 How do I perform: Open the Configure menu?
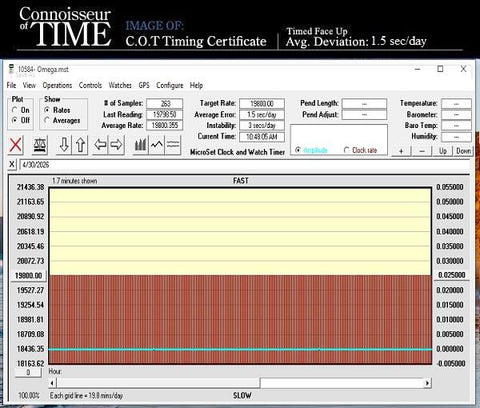point(170,85)
